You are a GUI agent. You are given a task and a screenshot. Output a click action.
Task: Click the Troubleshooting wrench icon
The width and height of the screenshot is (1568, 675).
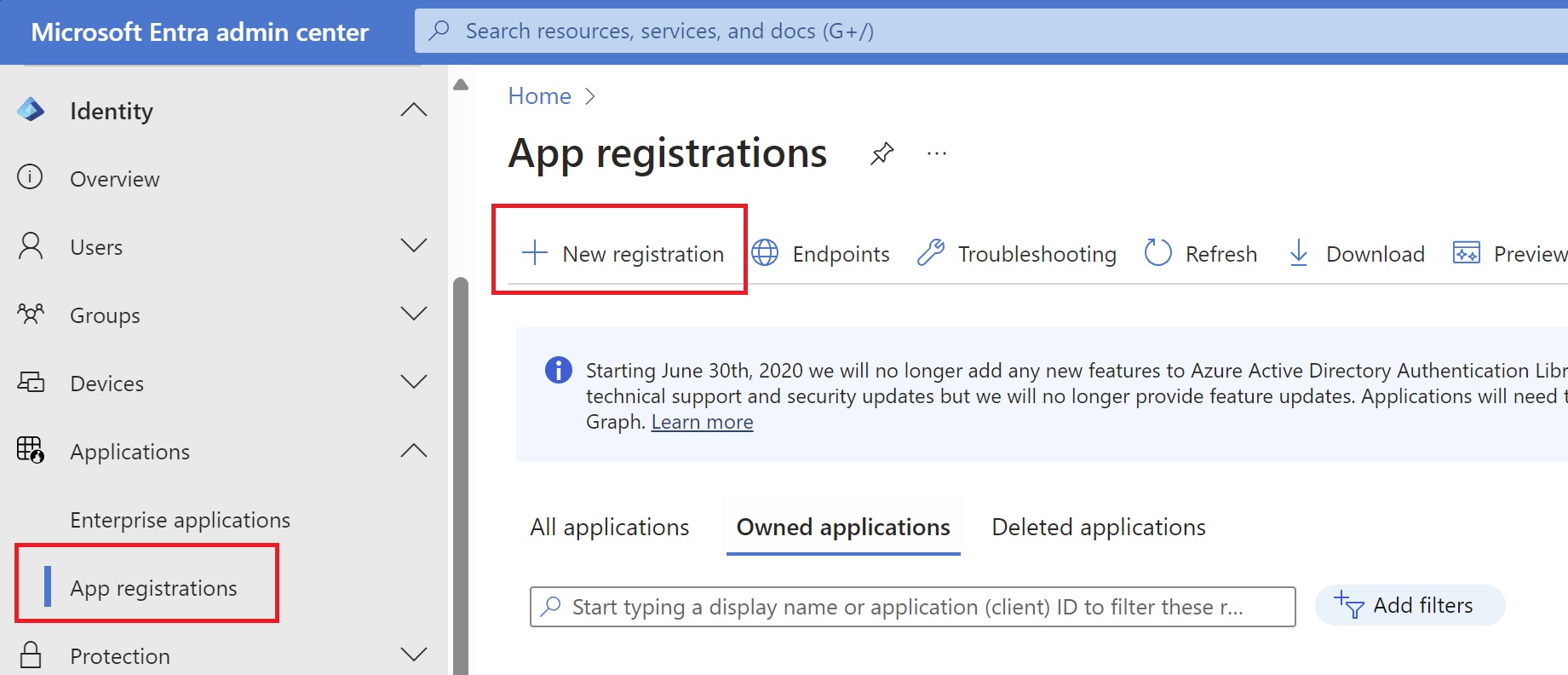click(931, 252)
